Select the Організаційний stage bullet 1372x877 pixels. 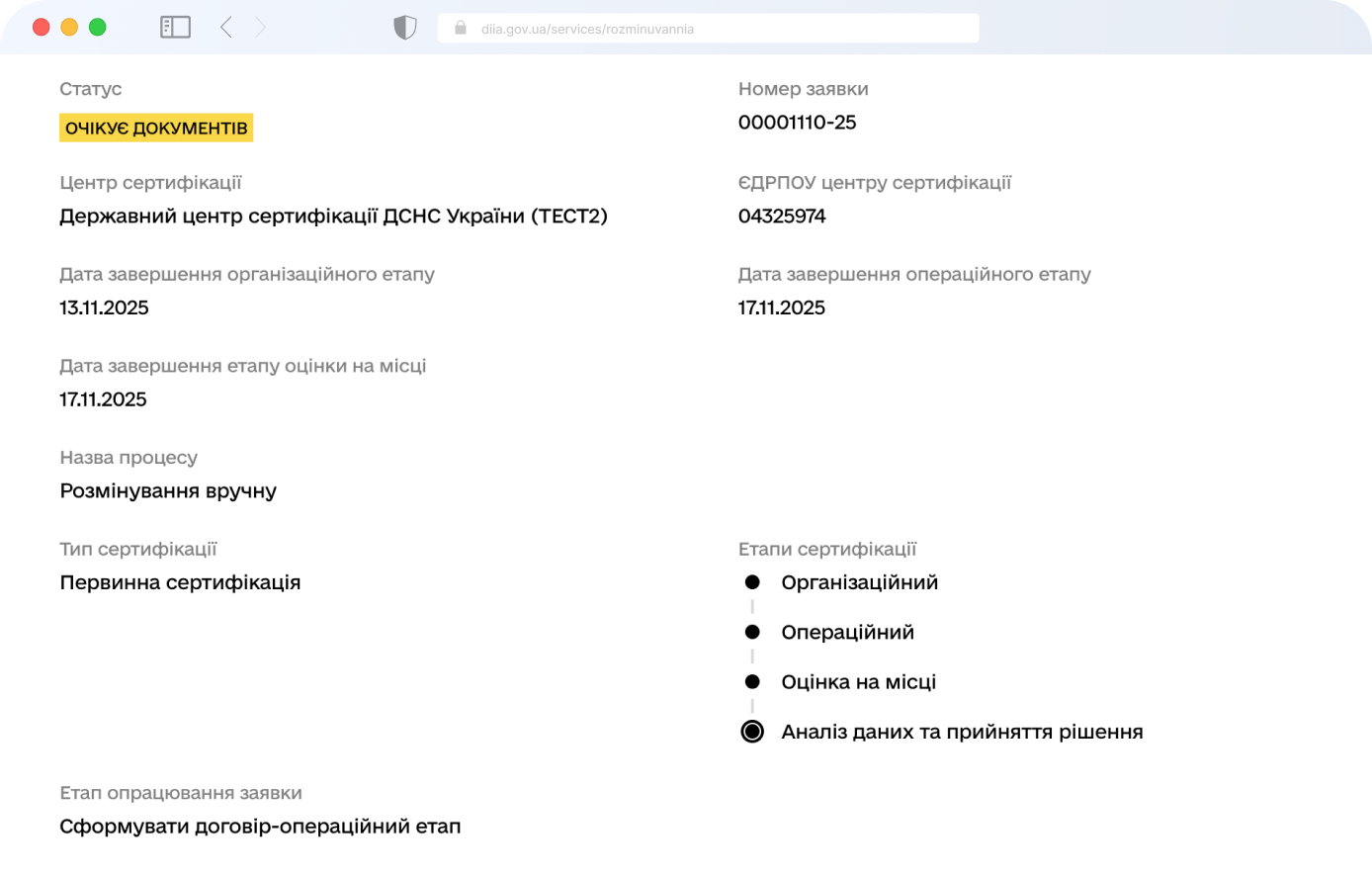point(752,582)
